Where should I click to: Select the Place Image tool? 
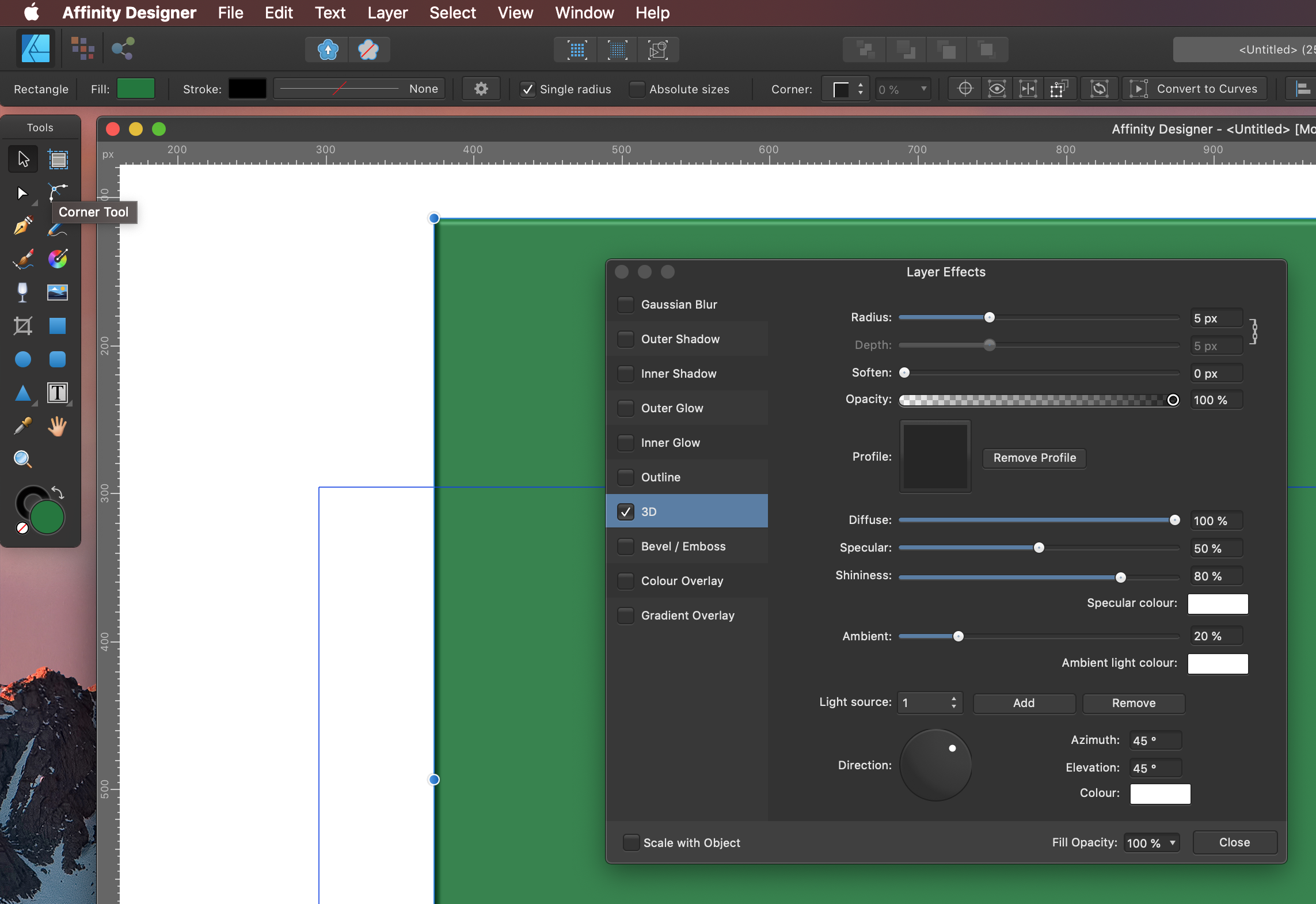[58, 293]
